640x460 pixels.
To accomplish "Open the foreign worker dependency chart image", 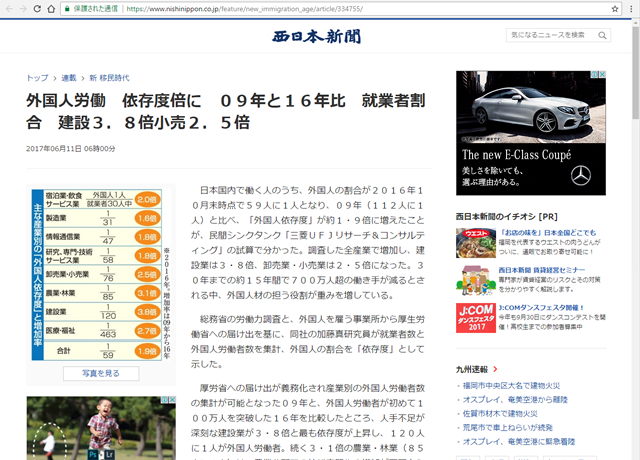I will (x=94, y=274).
